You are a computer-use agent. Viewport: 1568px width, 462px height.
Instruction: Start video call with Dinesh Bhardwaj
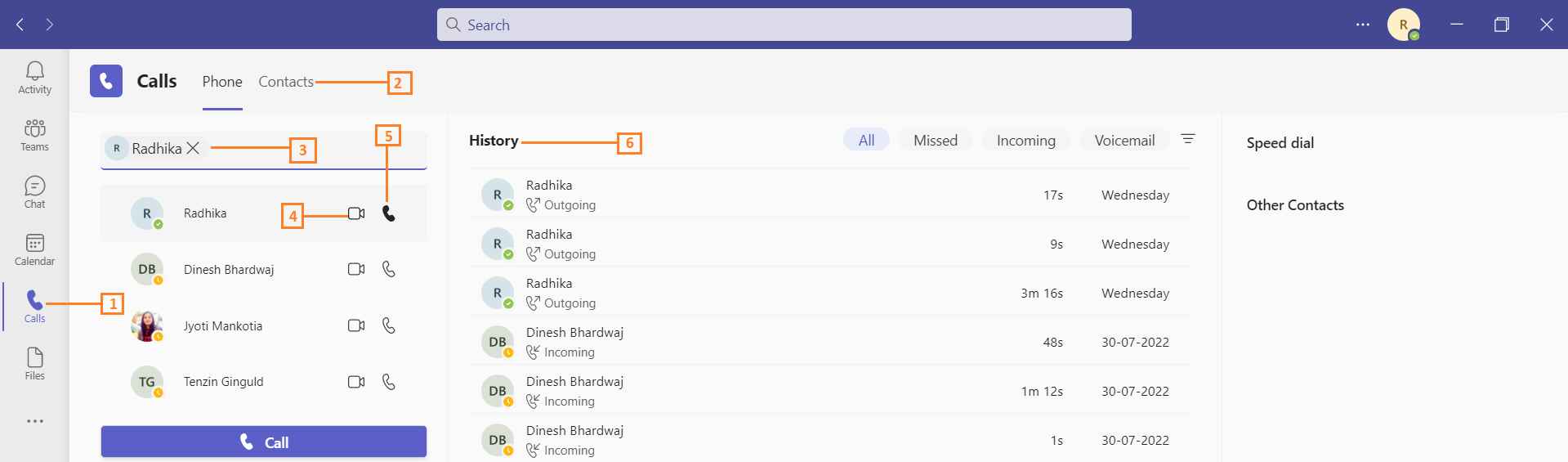coord(356,269)
